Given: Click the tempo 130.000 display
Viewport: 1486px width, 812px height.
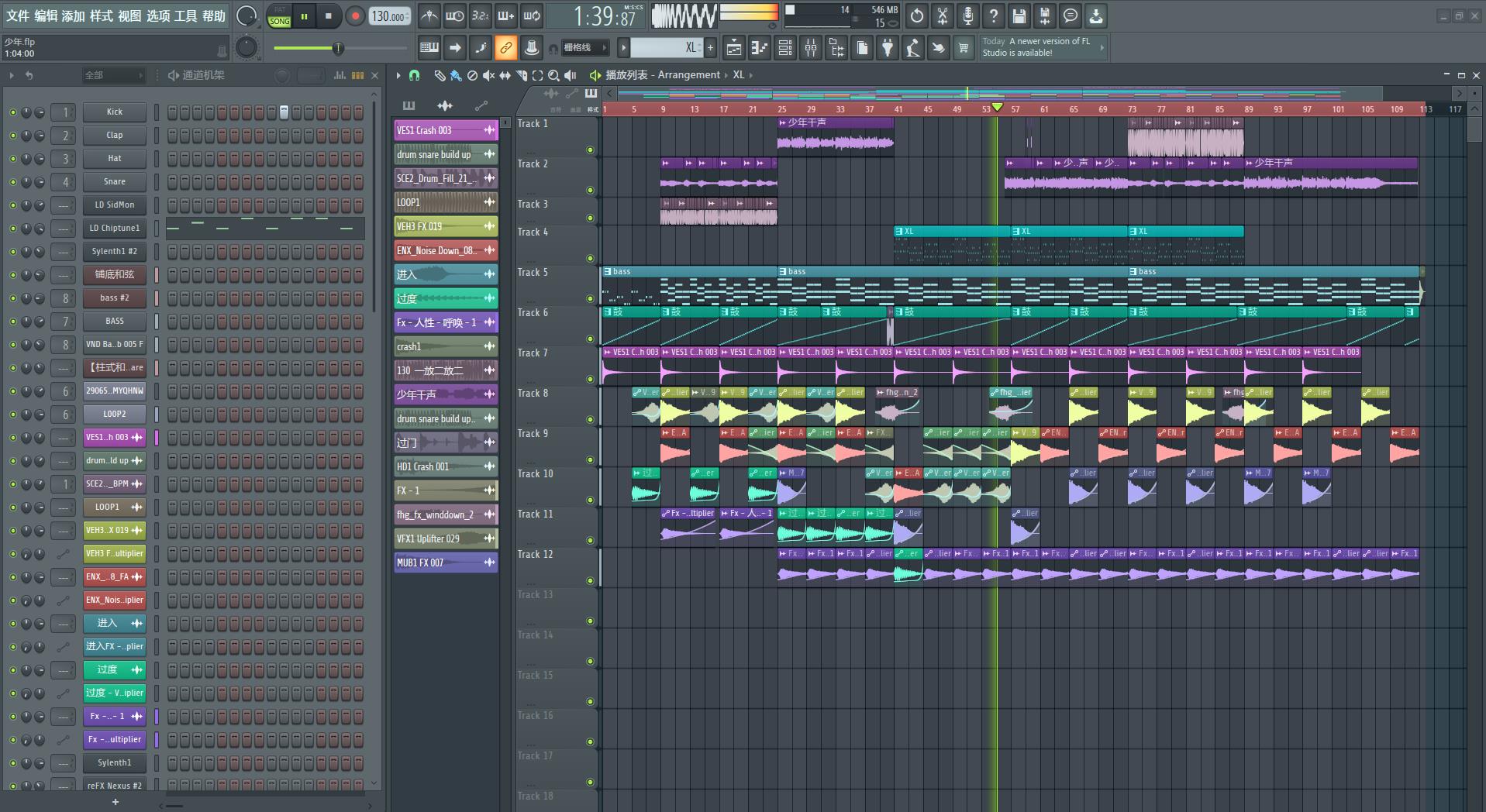Looking at the screenshot, I should (x=389, y=16).
